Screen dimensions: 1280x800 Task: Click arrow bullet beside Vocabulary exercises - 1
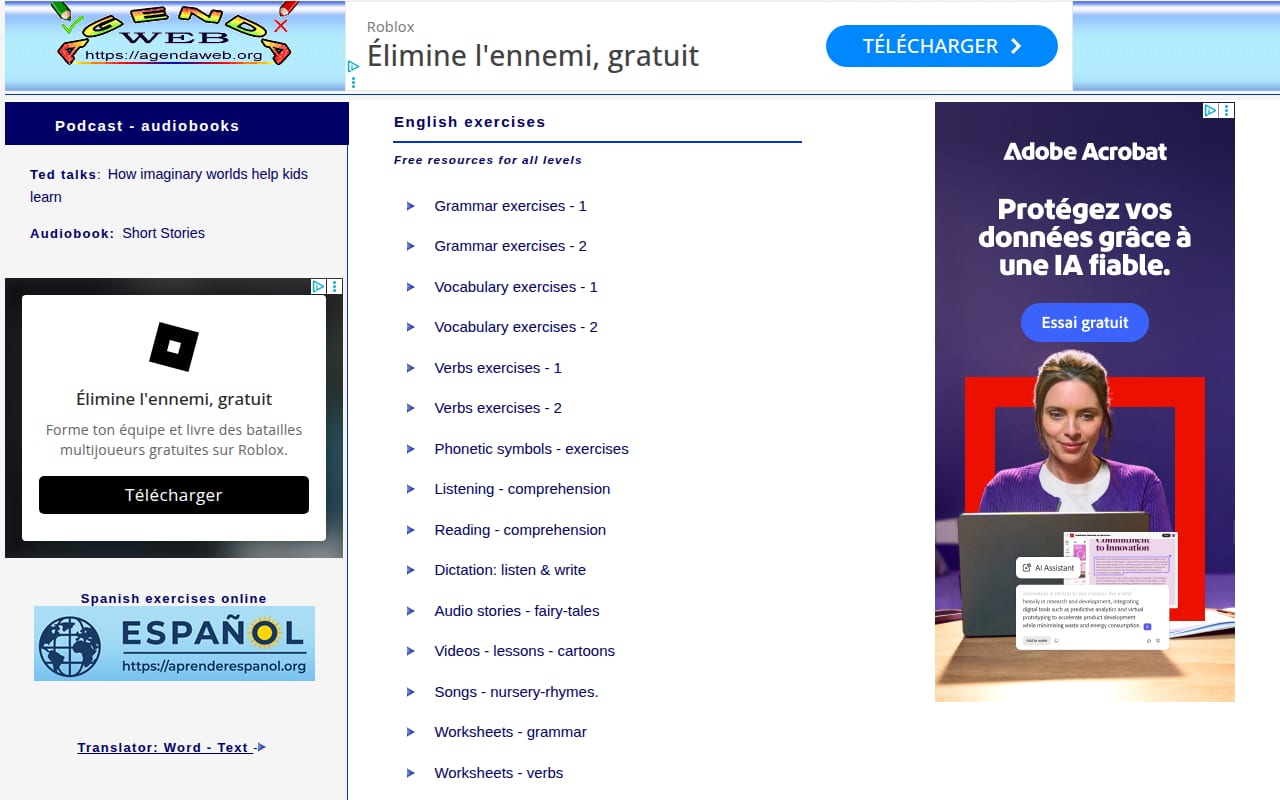pos(411,287)
